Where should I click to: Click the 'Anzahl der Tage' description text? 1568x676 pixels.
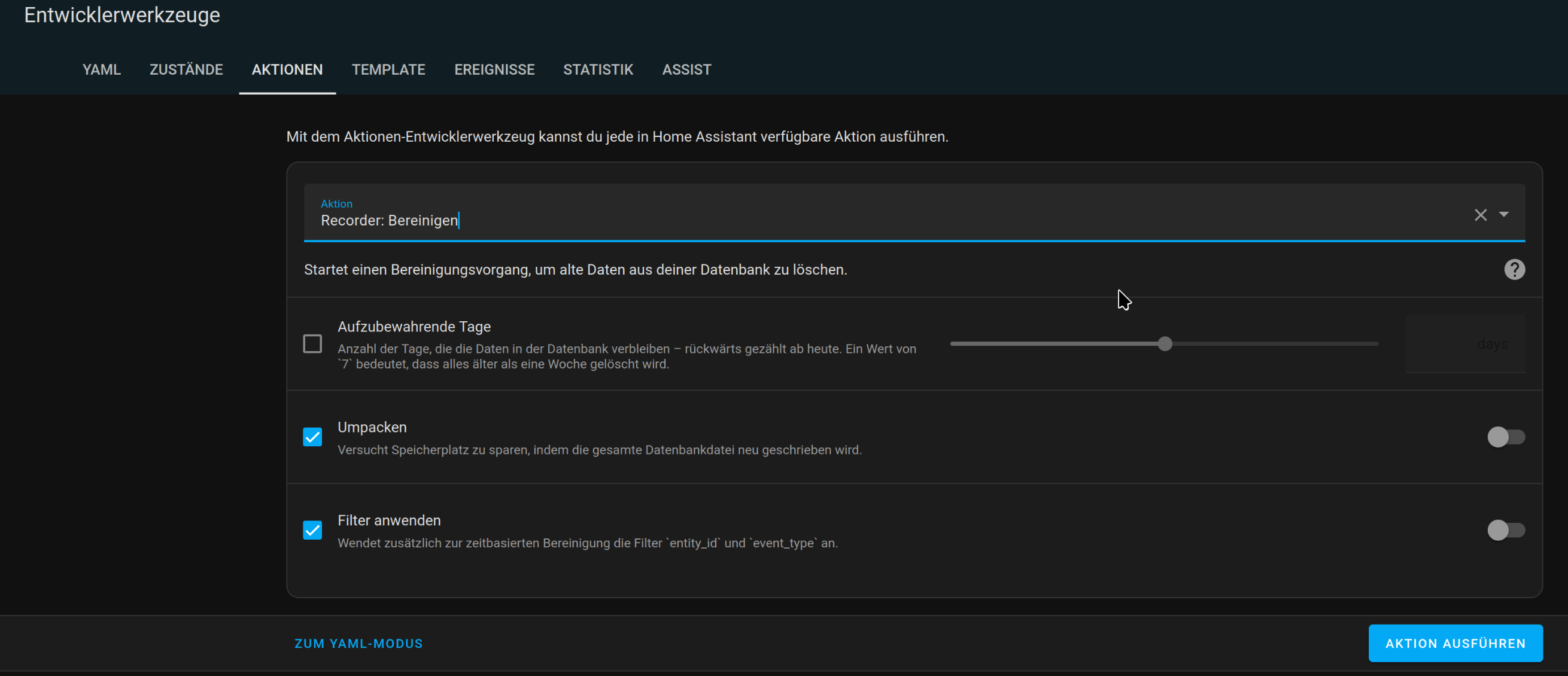click(x=627, y=357)
